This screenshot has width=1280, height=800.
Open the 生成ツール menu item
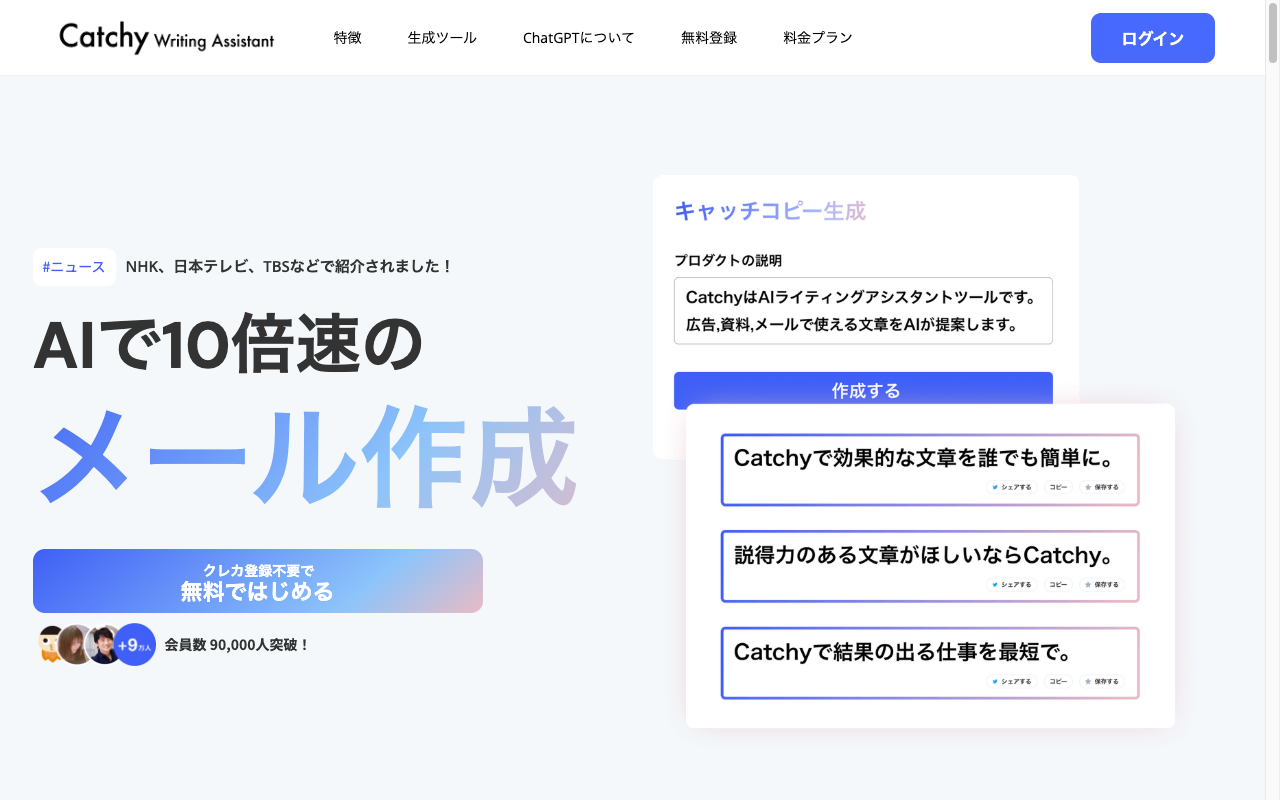pos(442,38)
